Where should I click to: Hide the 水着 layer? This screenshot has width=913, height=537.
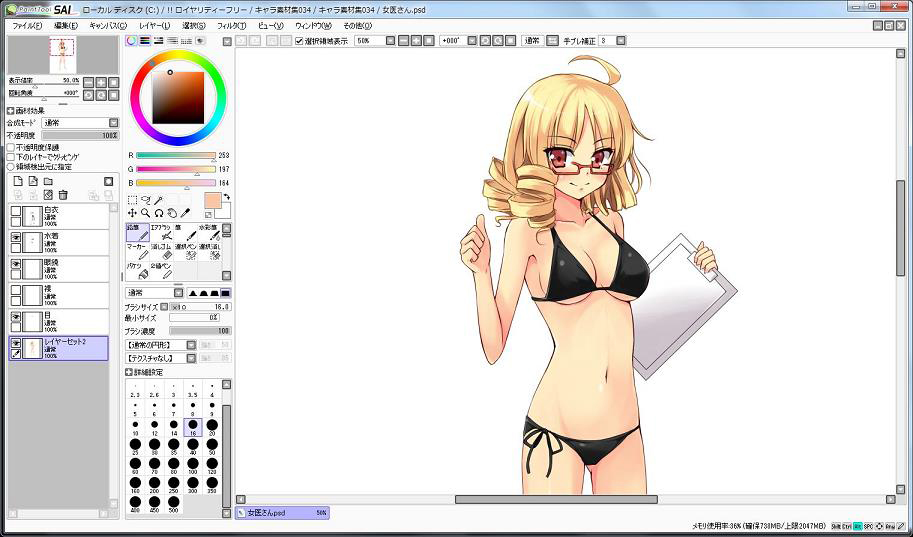[16, 238]
